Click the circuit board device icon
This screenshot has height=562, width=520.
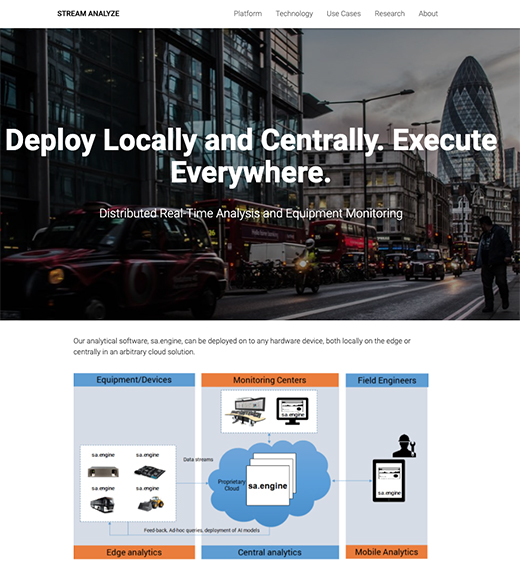click(x=149, y=472)
